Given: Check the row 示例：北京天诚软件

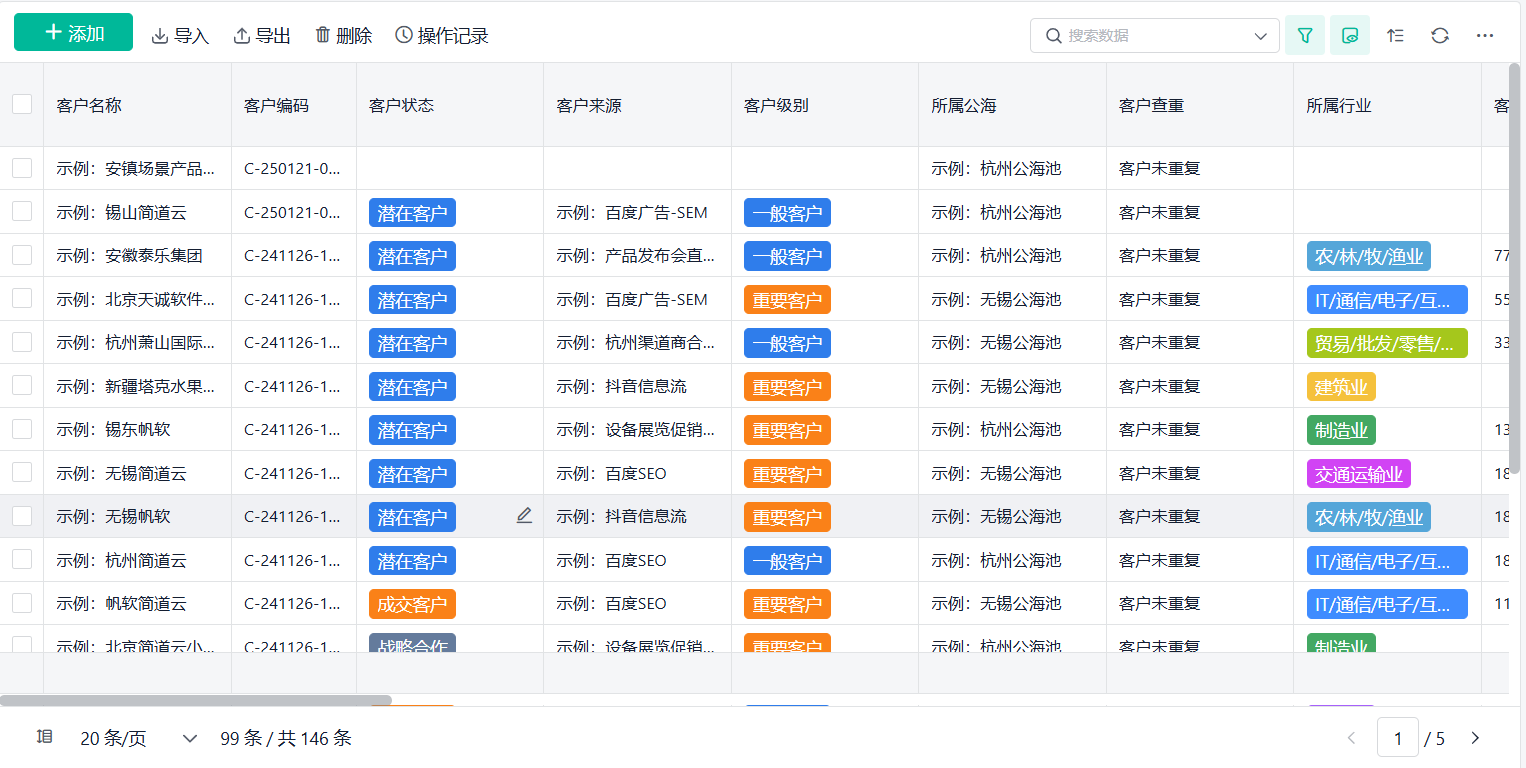Looking at the screenshot, I should coord(22,298).
